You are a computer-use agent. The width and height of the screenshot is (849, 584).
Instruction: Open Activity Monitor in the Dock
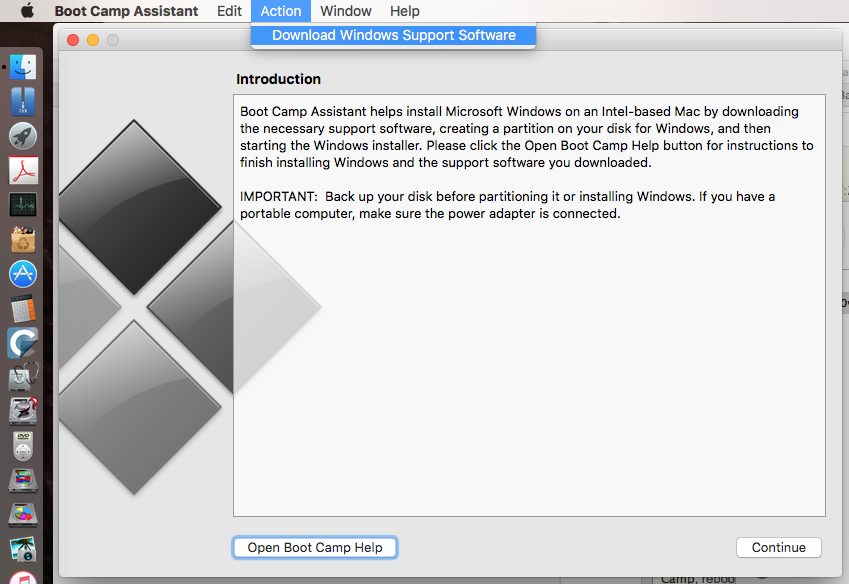click(23, 205)
